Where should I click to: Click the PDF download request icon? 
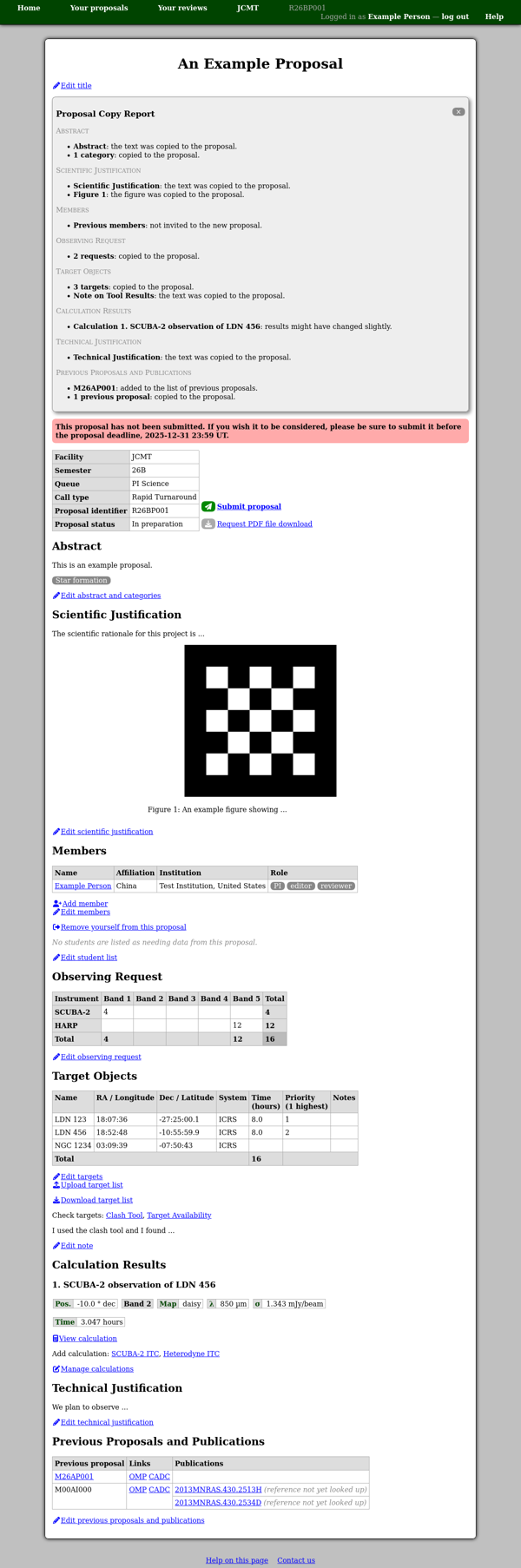[x=208, y=524]
